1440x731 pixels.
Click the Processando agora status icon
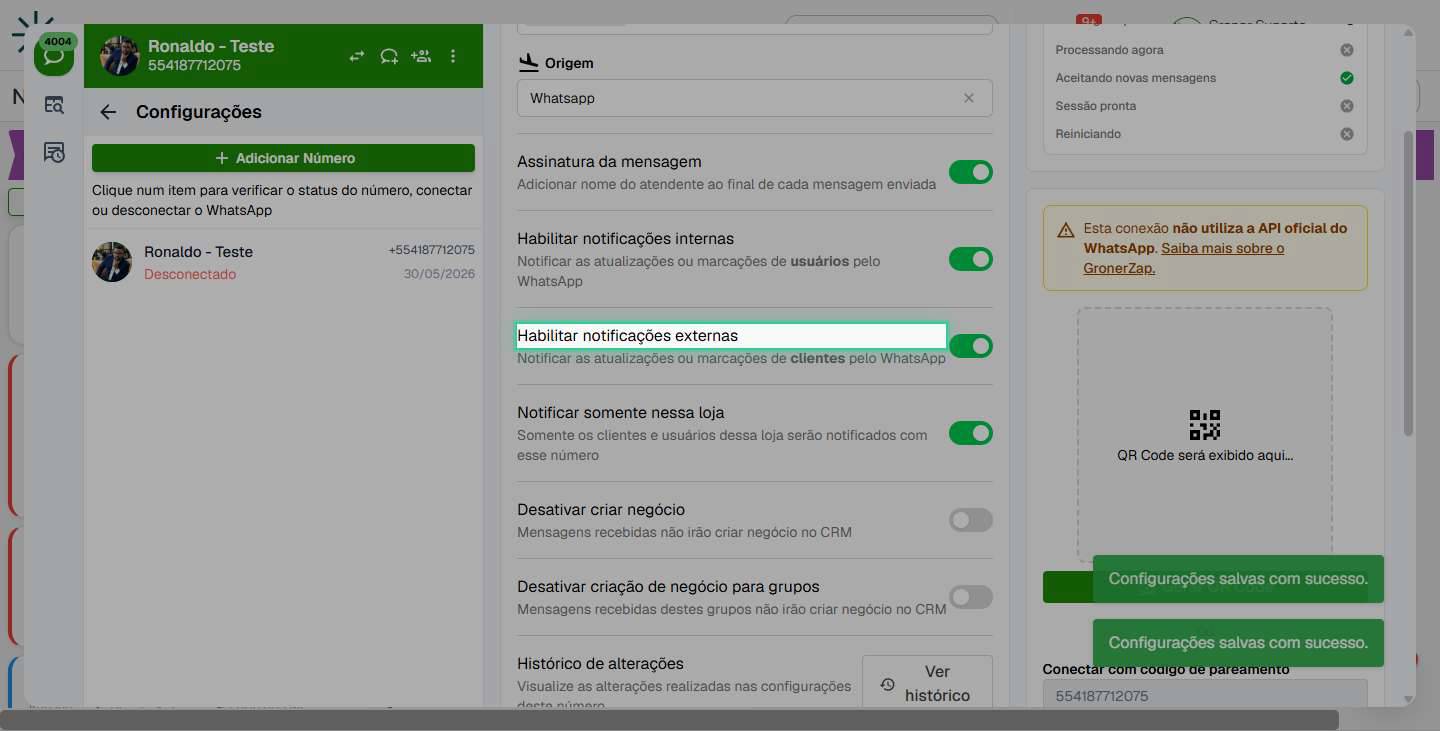tap(1347, 50)
